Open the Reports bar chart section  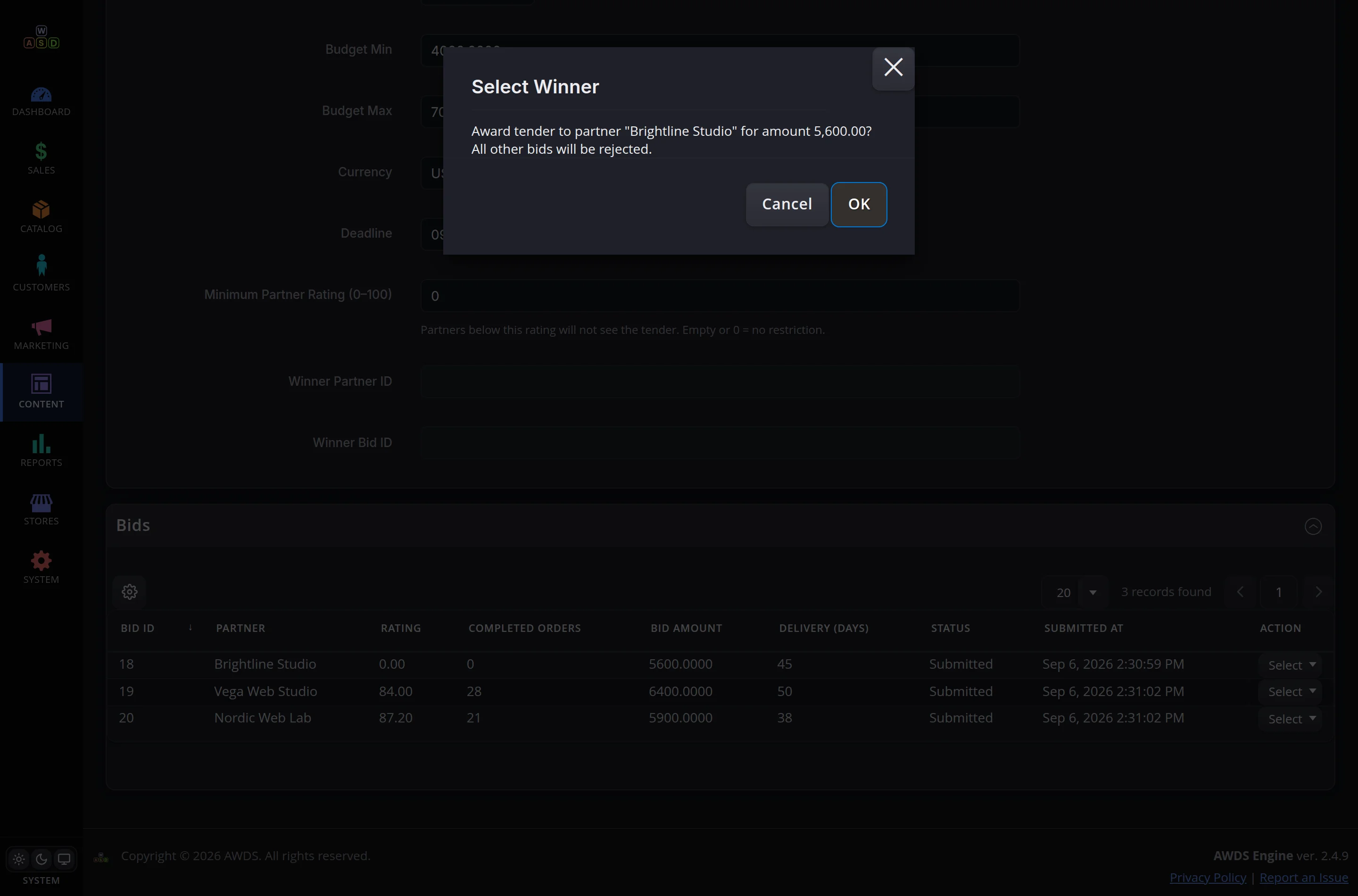[41, 451]
